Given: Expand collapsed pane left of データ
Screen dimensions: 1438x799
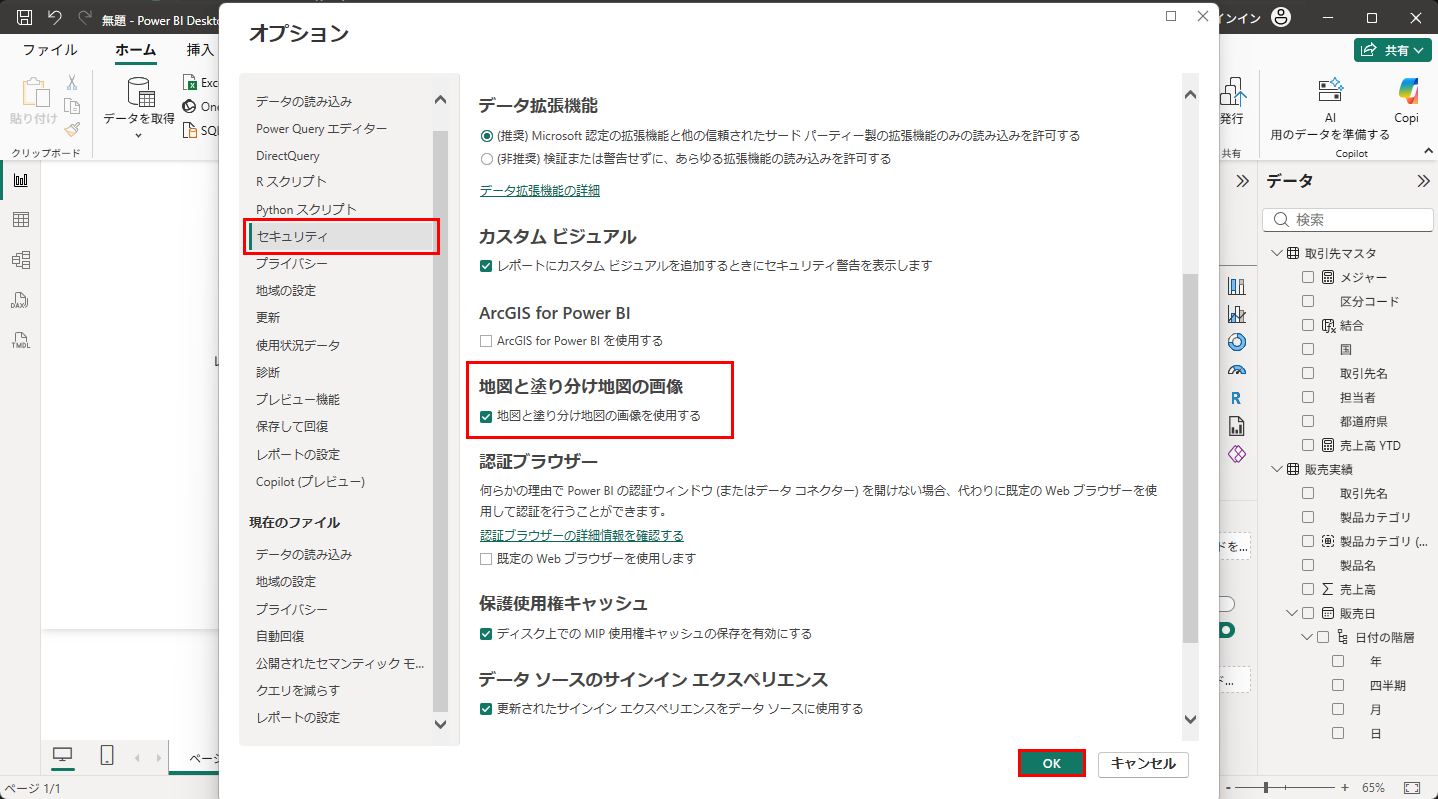Looking at the screenshot, I should [x=1243, y=181].
